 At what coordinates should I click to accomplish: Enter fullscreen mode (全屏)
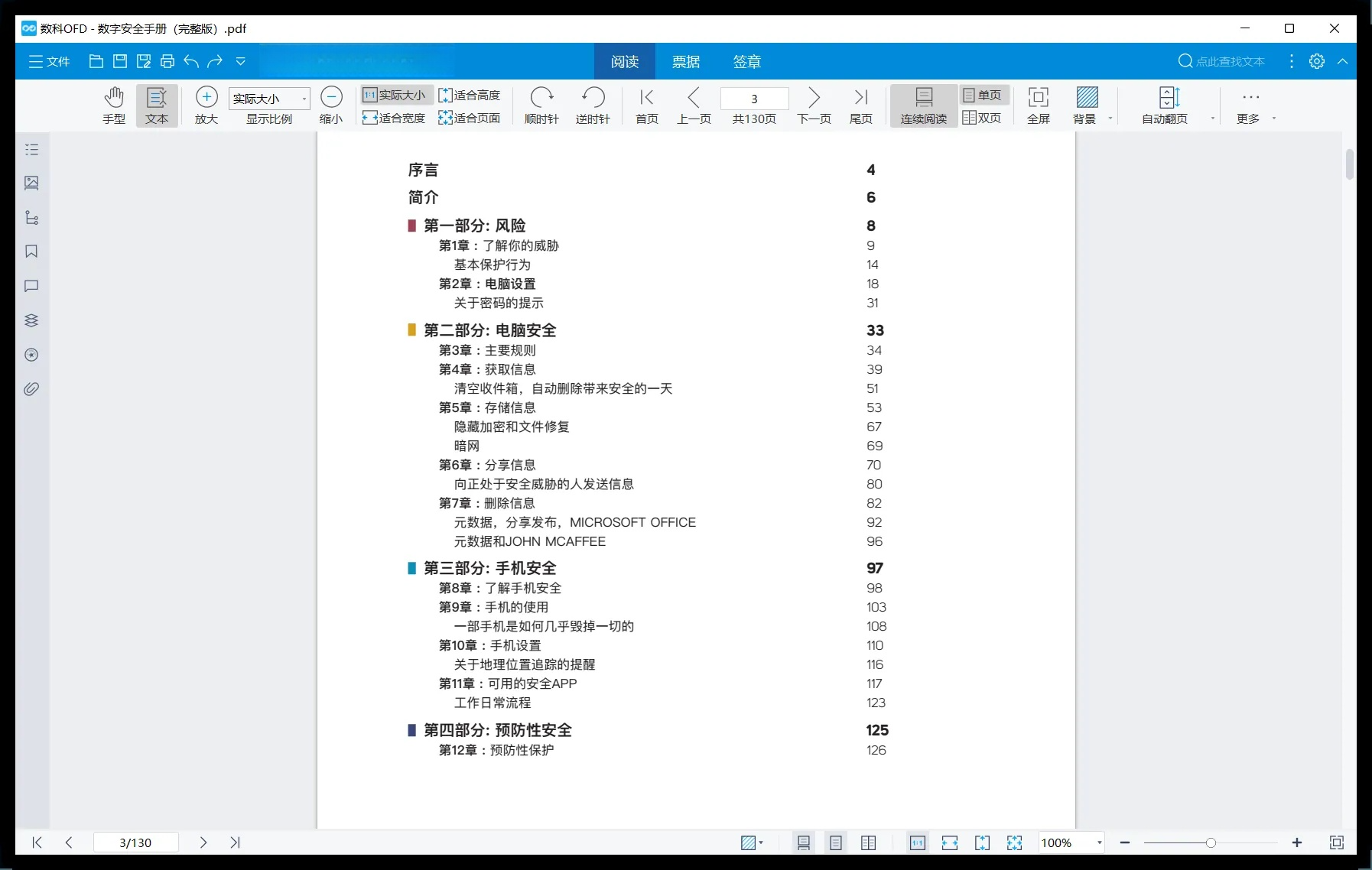coord(1039,106)
